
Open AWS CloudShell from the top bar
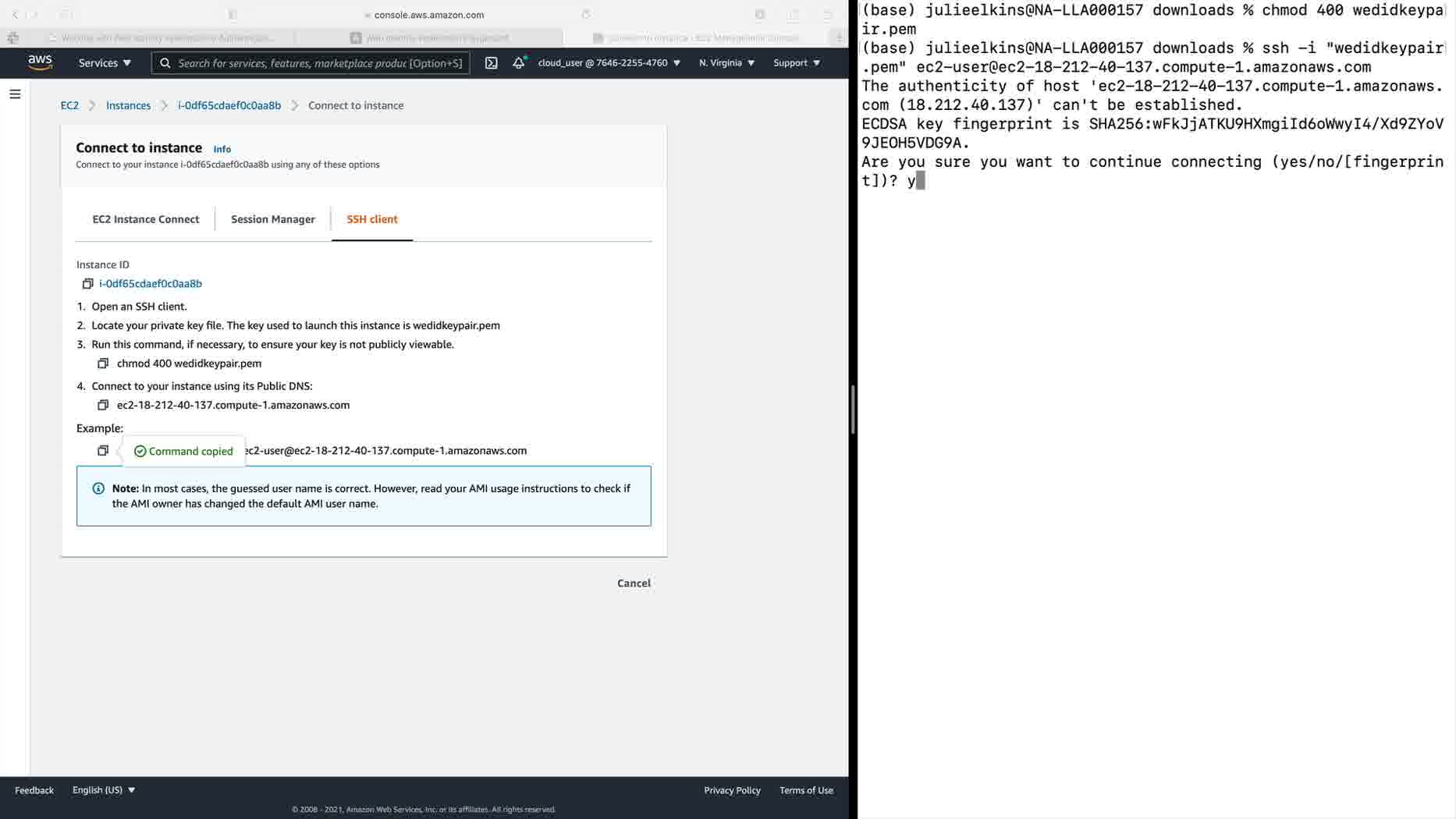(x=491, y=63)
